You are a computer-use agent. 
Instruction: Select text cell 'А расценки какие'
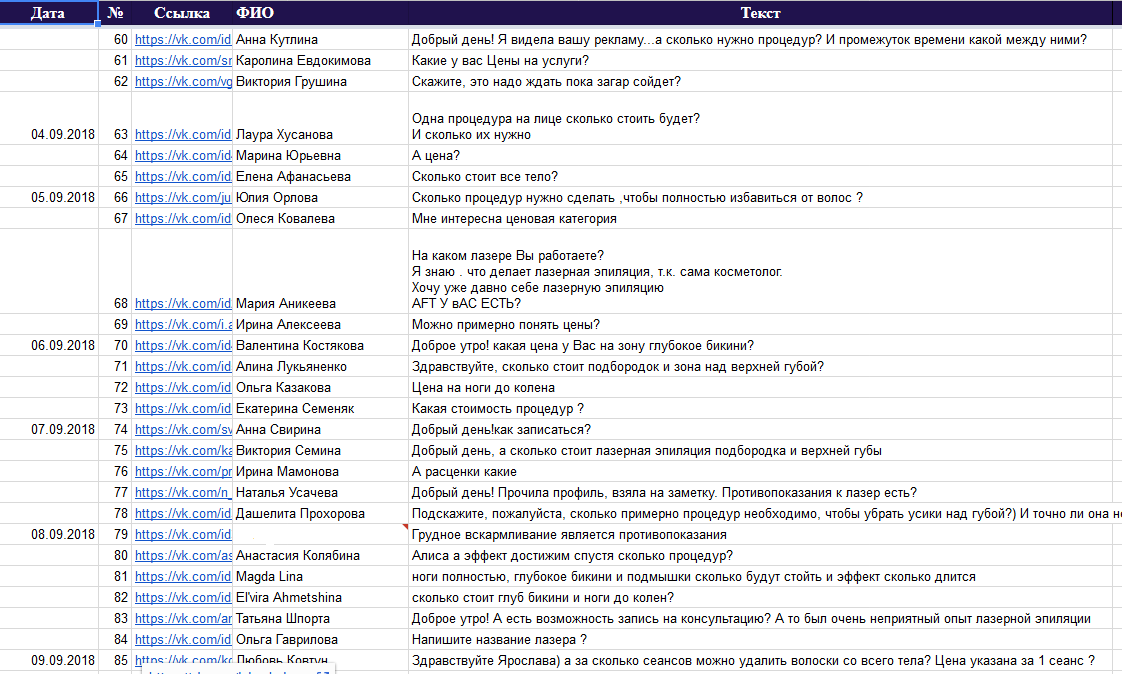pyautogui.click(x=761, y=472)
